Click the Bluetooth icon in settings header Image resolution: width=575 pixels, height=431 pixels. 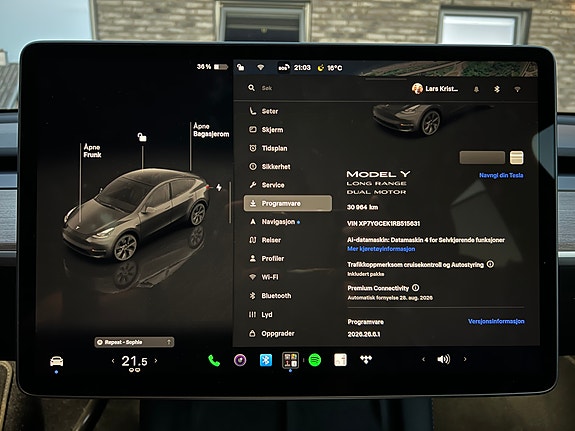click(497, 89)
